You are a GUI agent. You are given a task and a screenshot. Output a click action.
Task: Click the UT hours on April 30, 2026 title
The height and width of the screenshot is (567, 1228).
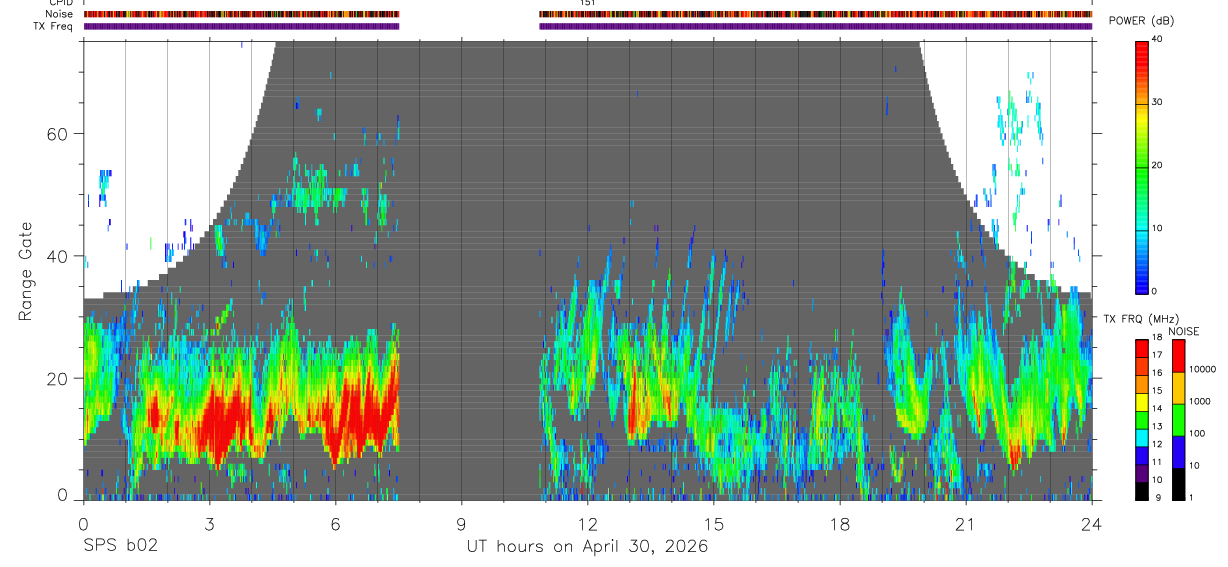587,547
